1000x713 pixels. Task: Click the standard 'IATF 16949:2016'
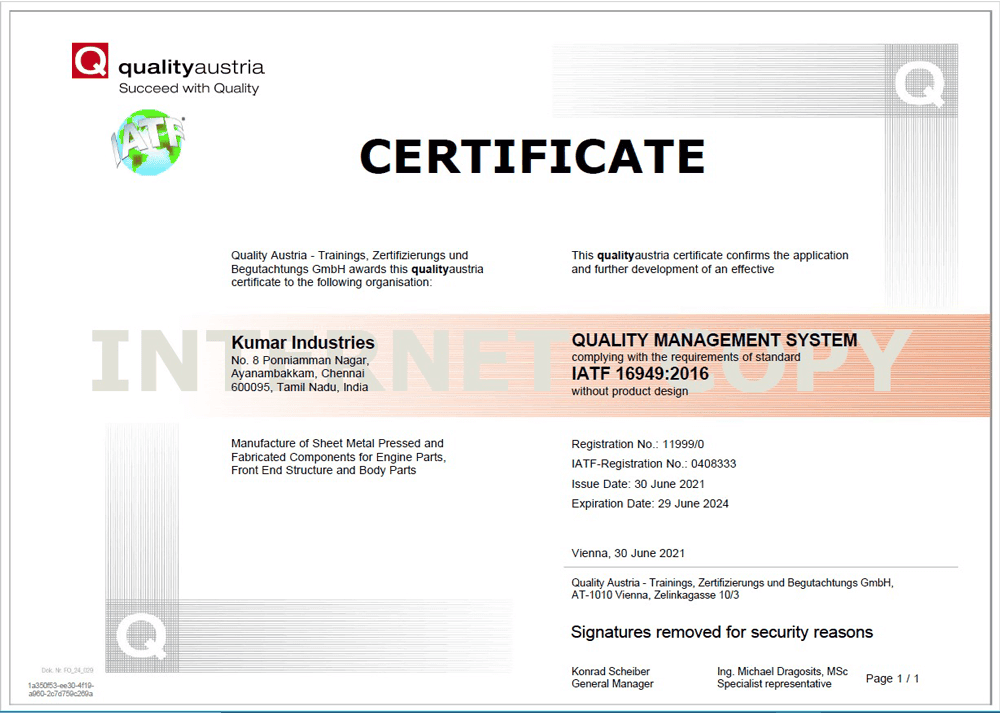(x=640, y=374)
